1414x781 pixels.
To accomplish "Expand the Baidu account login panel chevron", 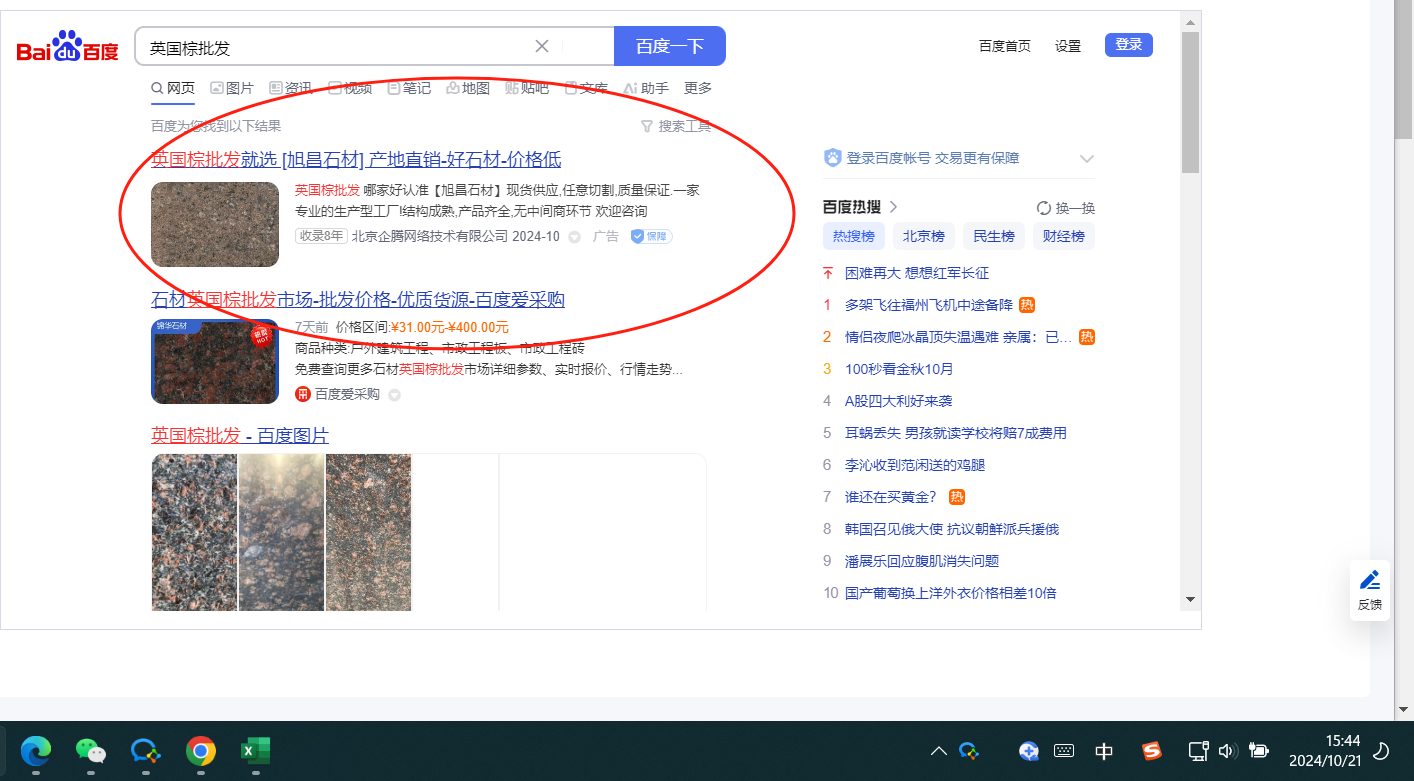I will pyautogui.click(x=1087, y=158).
